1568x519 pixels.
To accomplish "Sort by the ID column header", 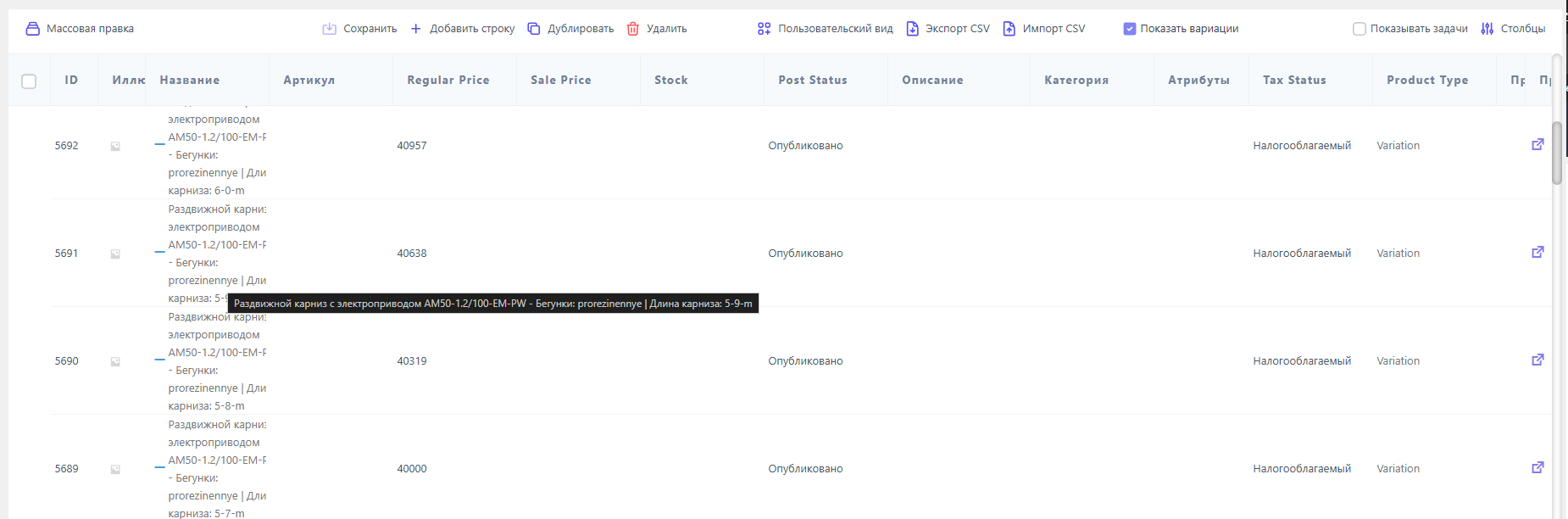I will (x=71, y=80).
